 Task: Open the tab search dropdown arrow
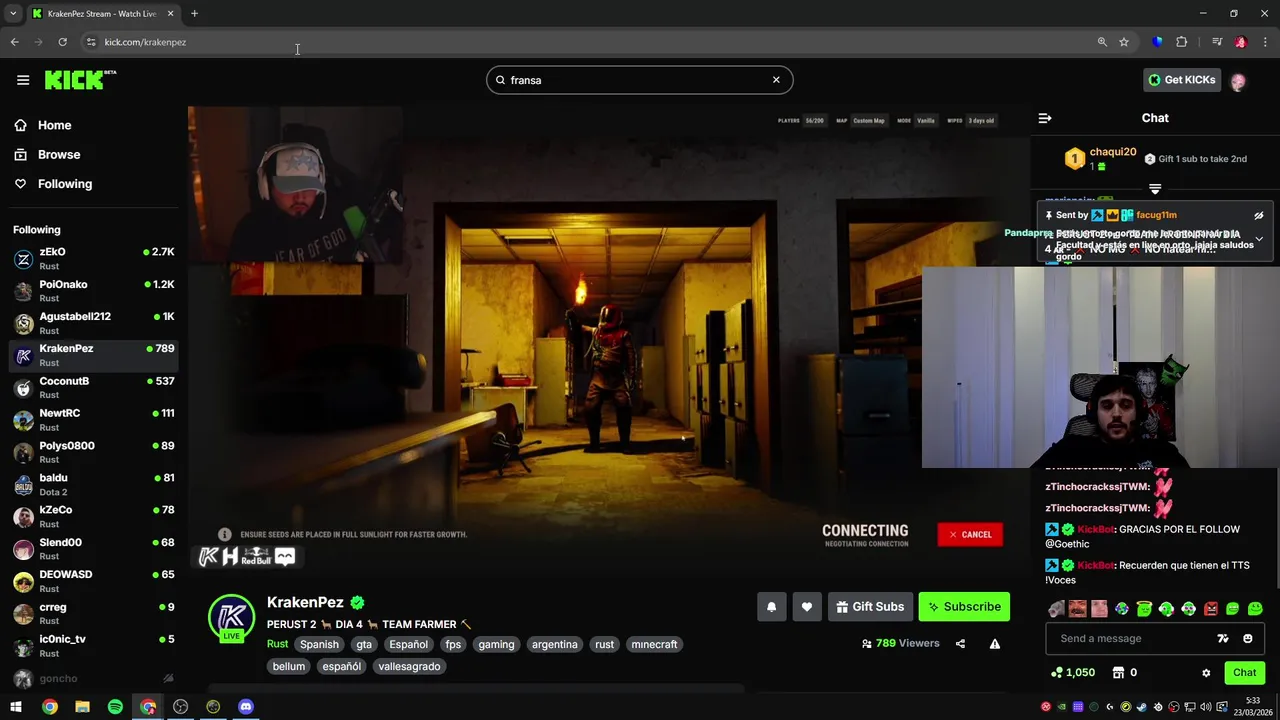(x=13, y=14)
